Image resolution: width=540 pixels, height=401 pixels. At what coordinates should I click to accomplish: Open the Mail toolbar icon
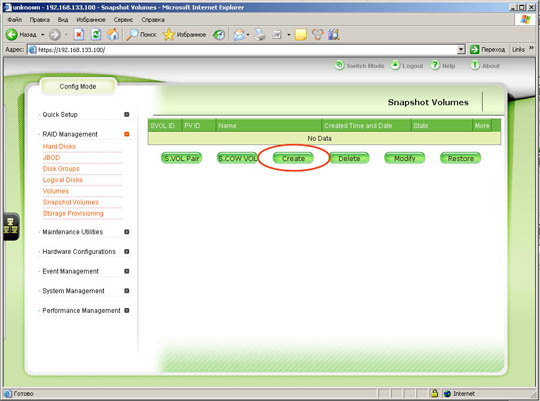pos(239,34)
